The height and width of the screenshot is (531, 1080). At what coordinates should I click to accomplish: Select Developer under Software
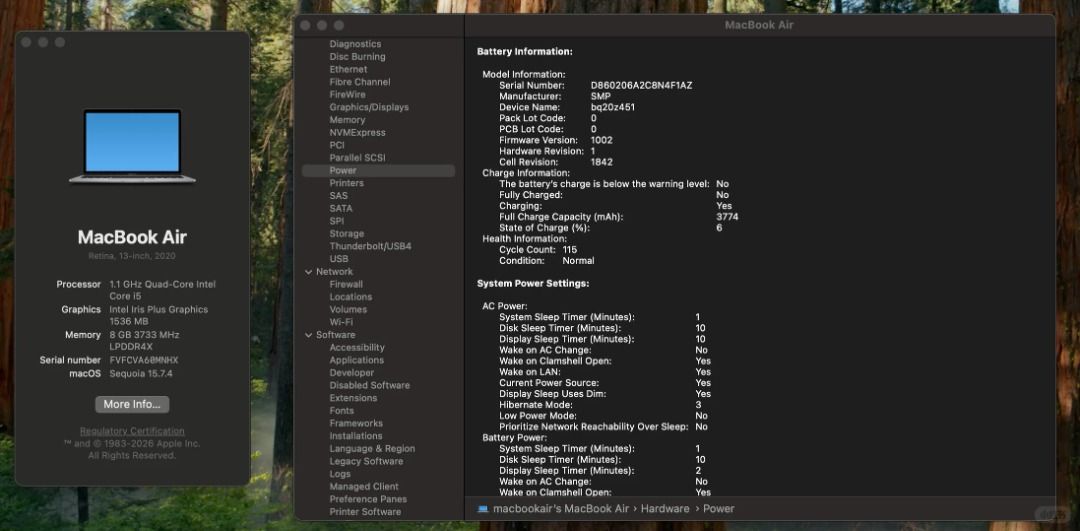click(351, 373)
